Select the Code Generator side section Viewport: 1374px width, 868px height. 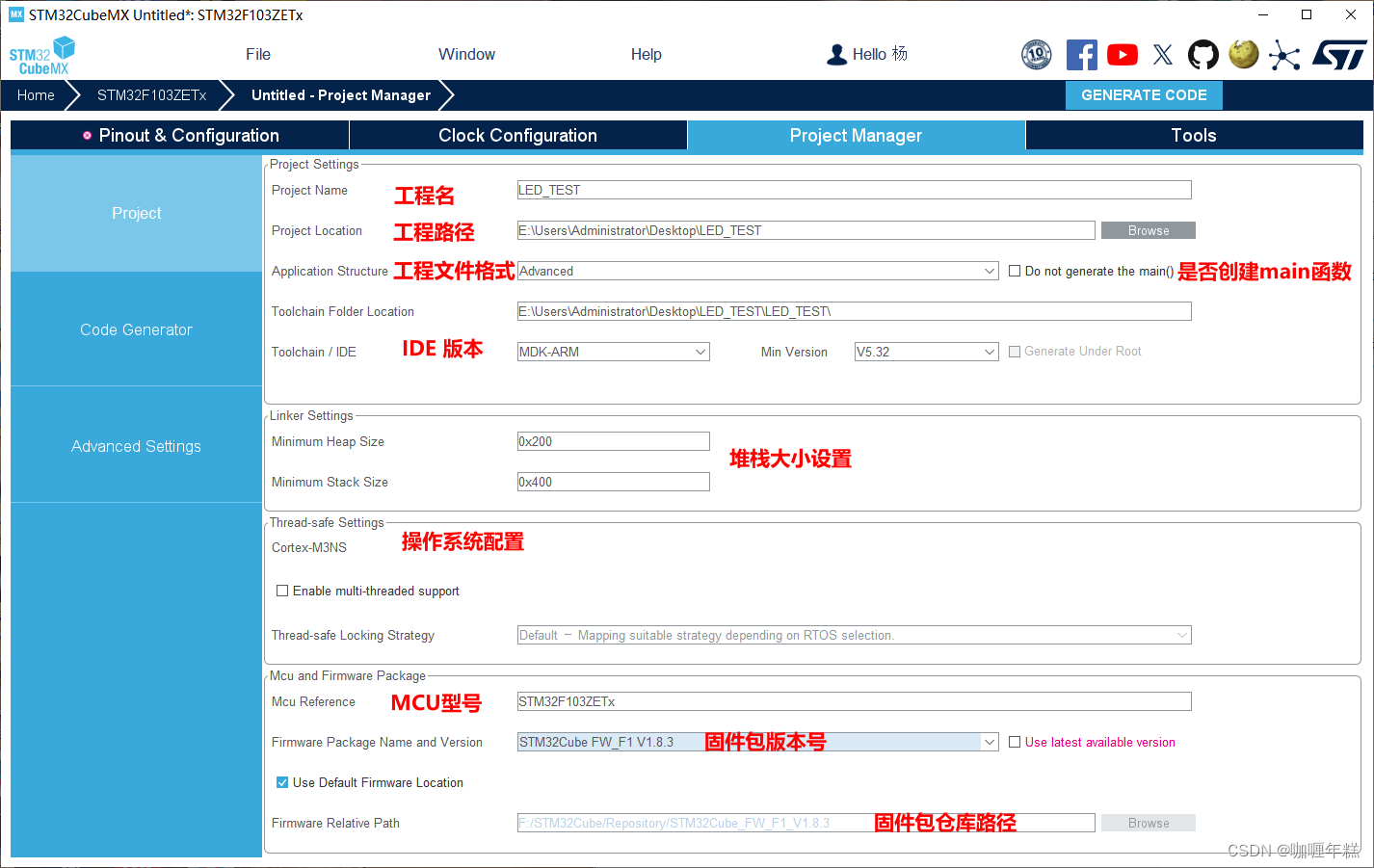(x=136, y=329)
